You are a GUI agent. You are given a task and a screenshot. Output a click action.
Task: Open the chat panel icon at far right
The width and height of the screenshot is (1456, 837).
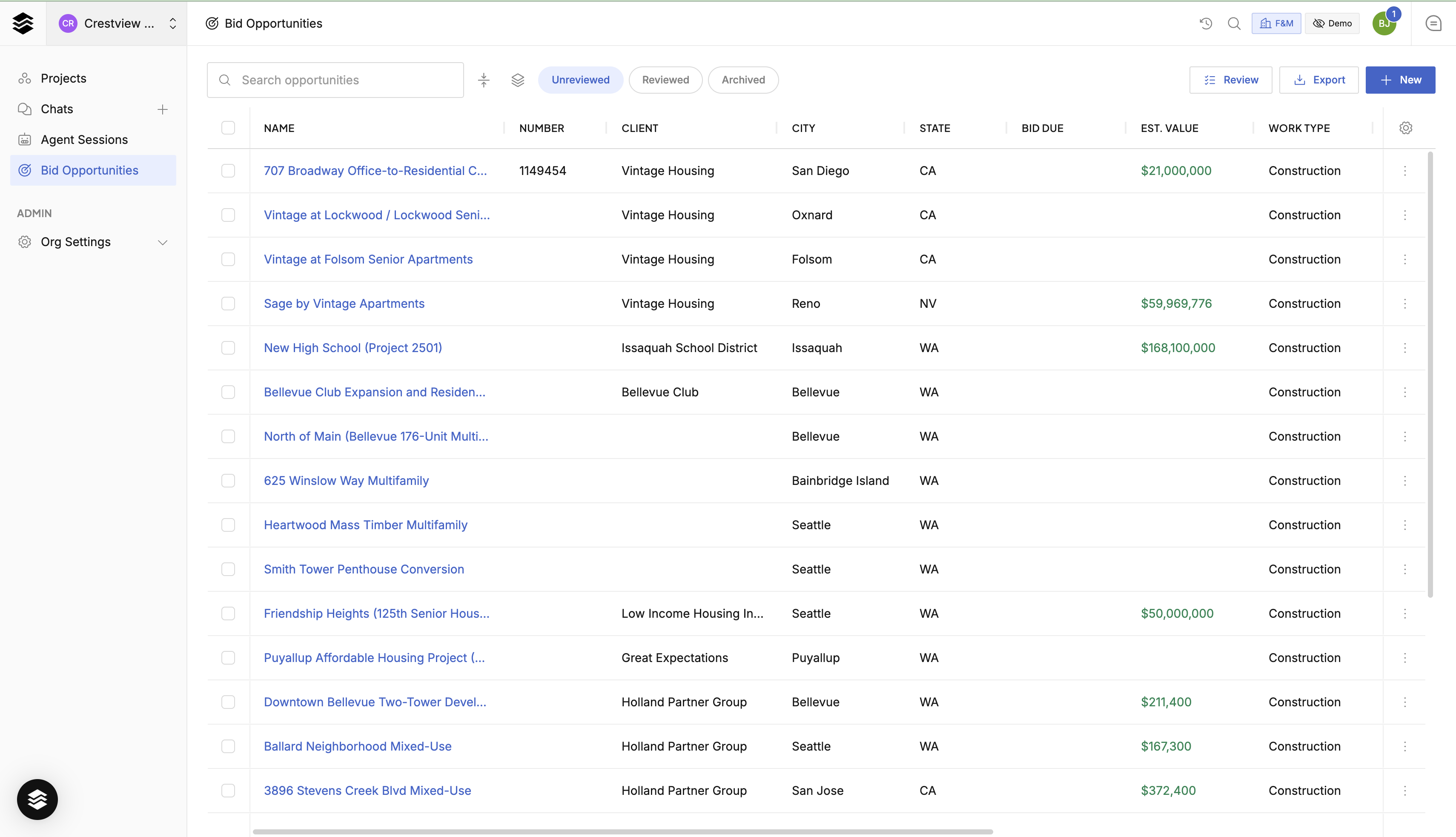pyautogui.click(x=1433, y=23)
